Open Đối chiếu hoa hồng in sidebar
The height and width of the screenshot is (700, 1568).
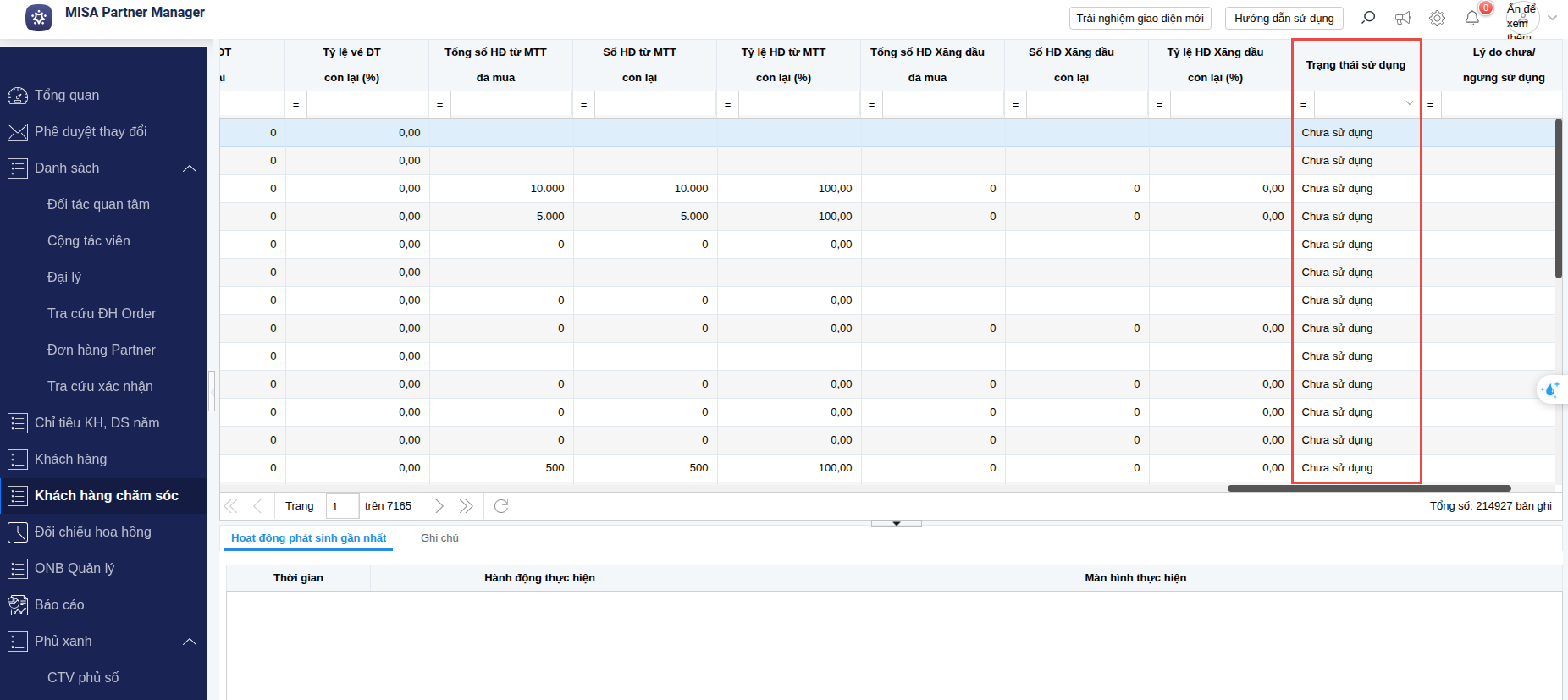(x=93, y=532)
